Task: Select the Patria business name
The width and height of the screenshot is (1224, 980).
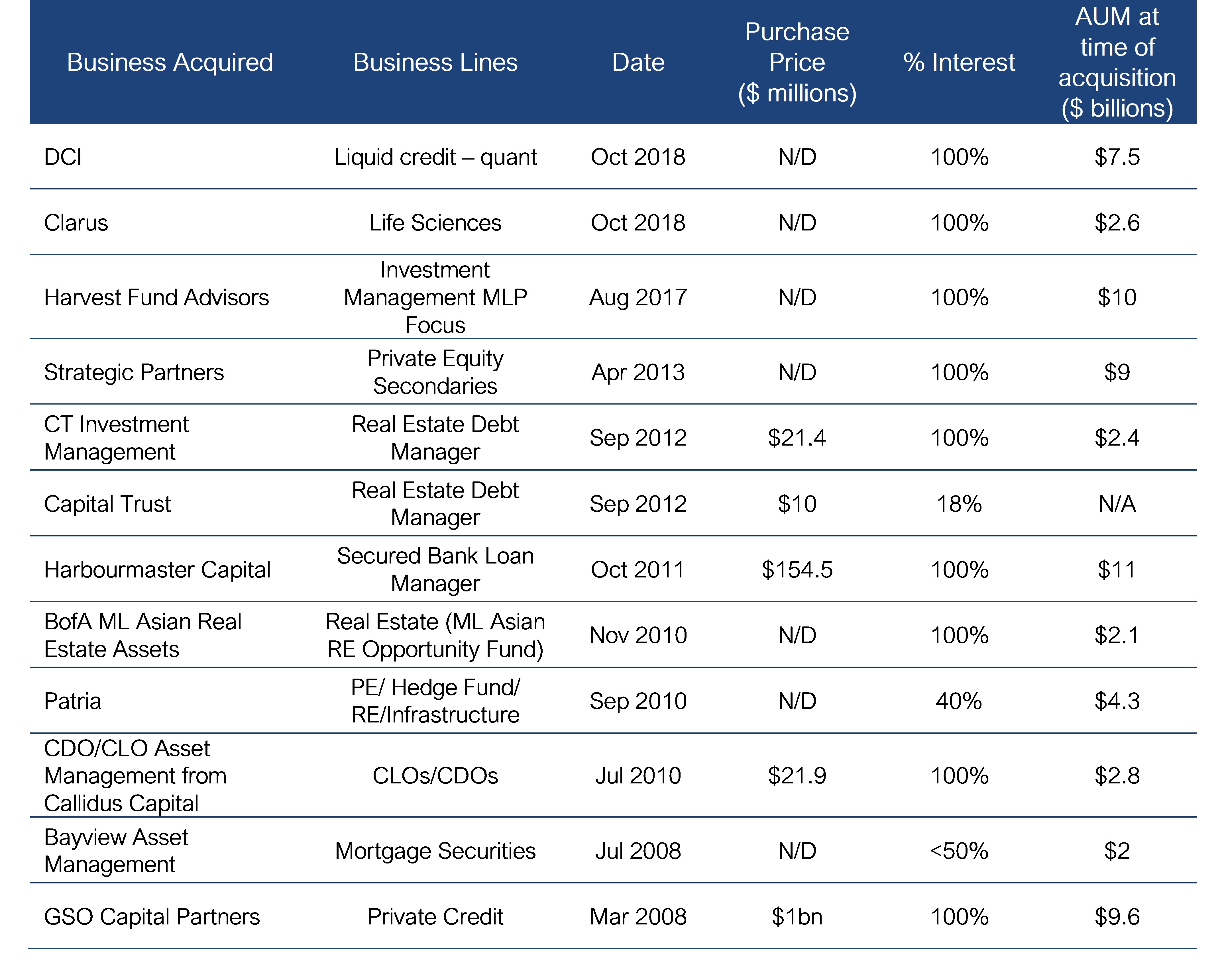Action: pyautogui.click(x=73, y=701)
